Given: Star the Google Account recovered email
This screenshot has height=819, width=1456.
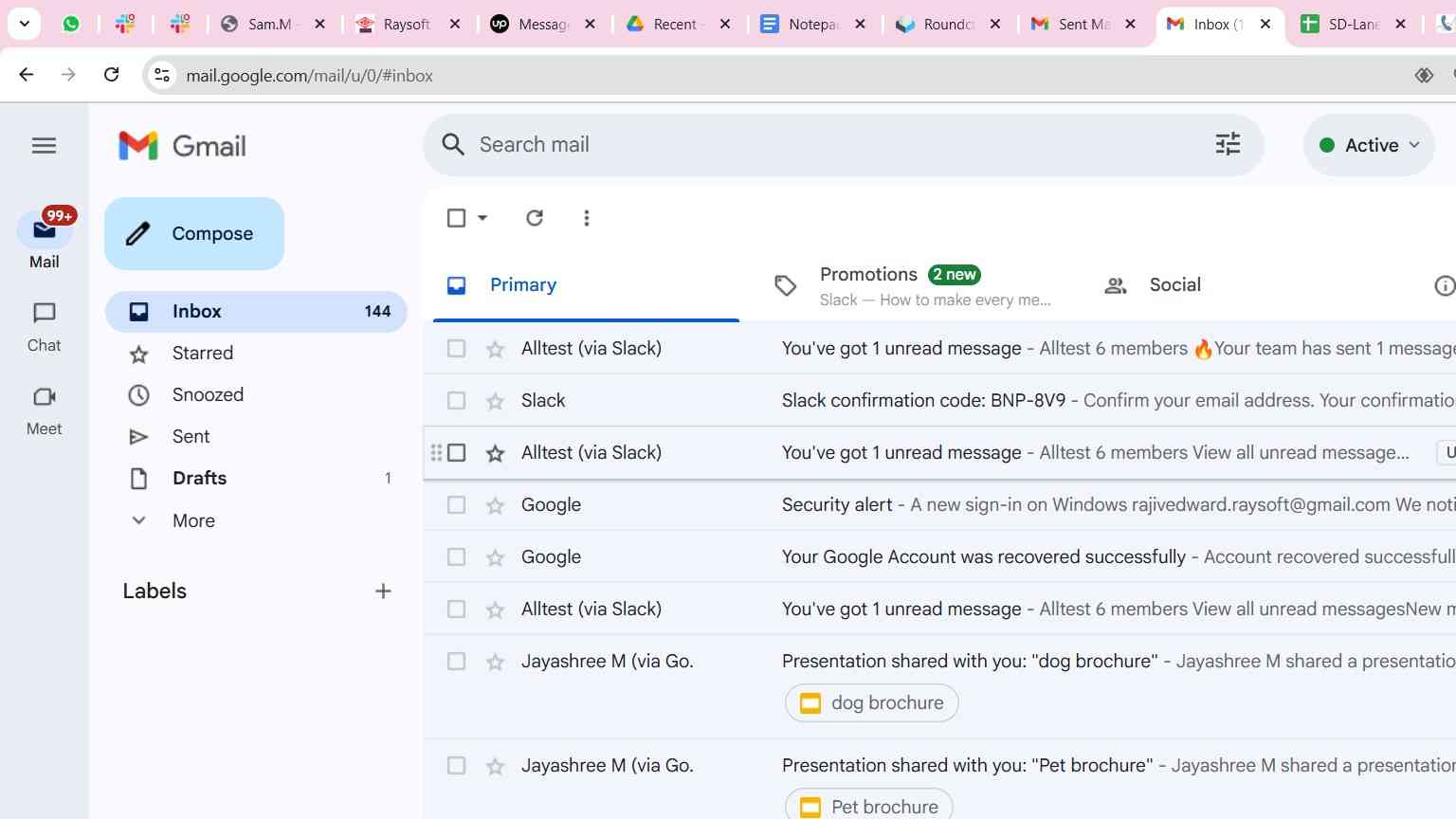Looking at the screenshot, I should pyautogui.click(x=495, y=557).
